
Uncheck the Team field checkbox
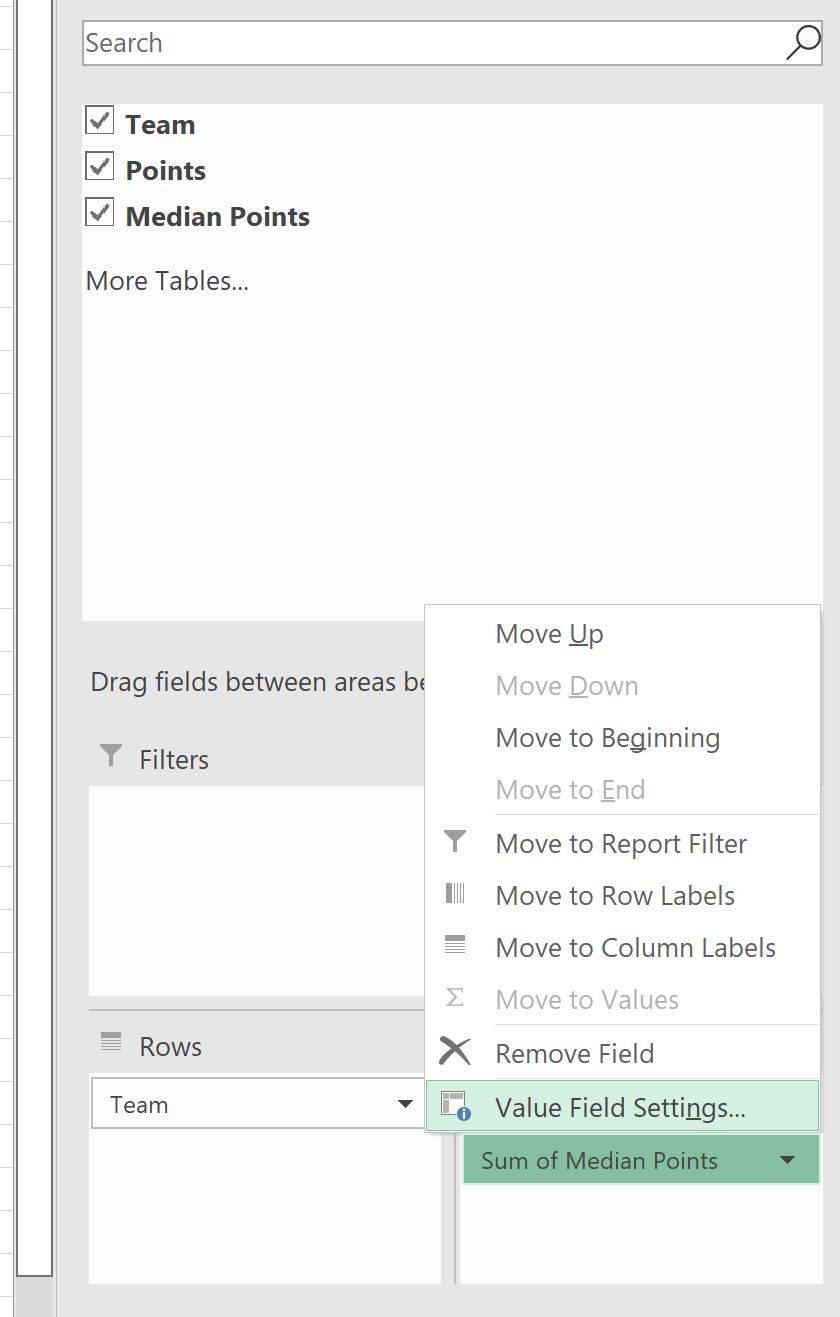tap(100, 122)
